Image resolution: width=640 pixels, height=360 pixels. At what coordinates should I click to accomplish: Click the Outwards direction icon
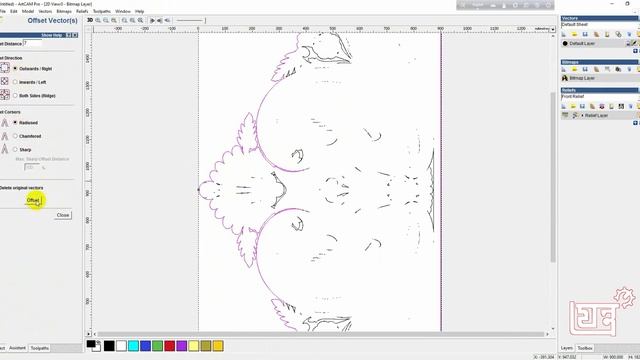point(4,68)
